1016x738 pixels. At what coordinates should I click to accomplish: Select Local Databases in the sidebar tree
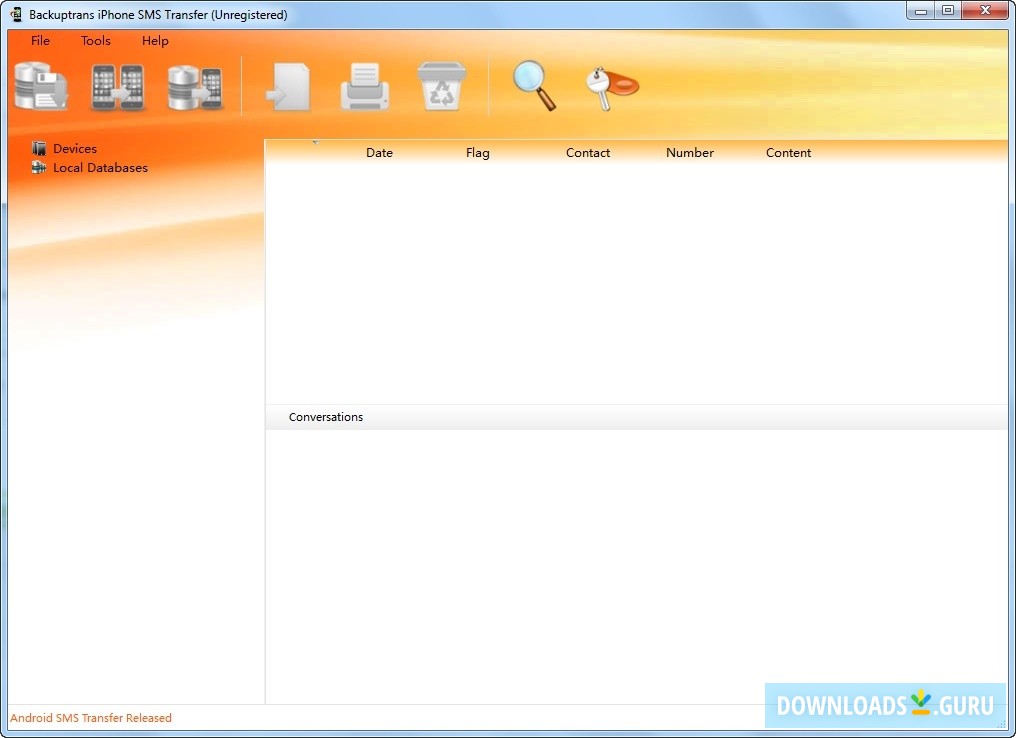(100, 167)
